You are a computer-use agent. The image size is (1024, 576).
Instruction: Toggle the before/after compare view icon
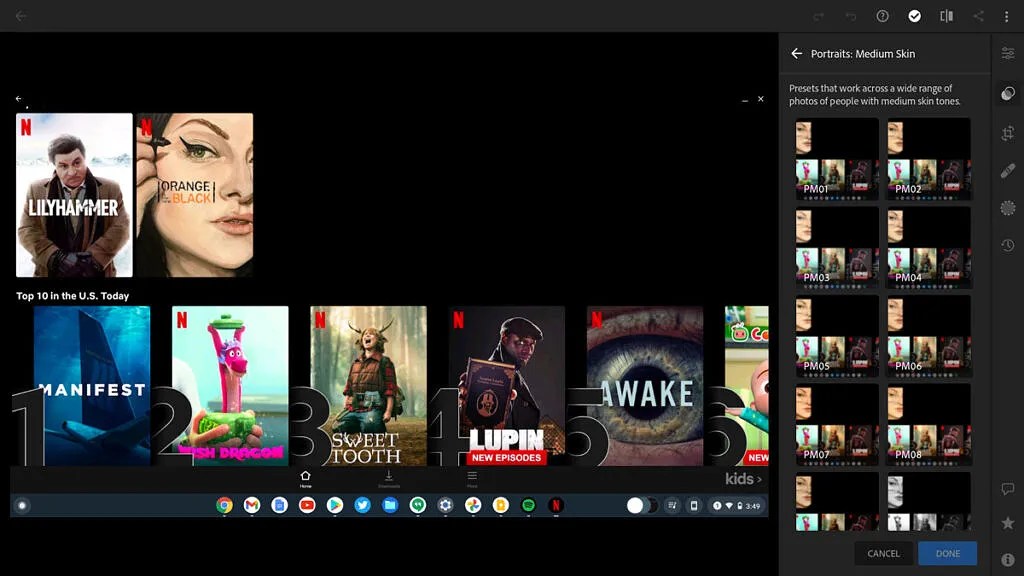(x=946, y=16)
